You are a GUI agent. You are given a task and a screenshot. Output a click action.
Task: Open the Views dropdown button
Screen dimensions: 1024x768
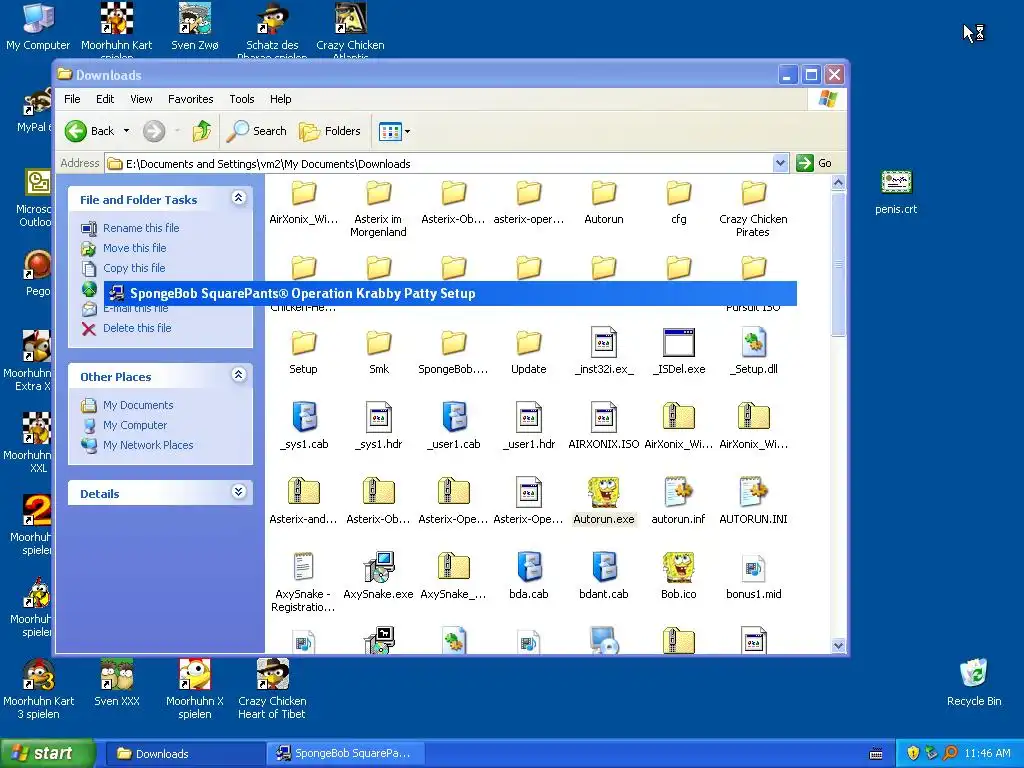coord(394,131)
